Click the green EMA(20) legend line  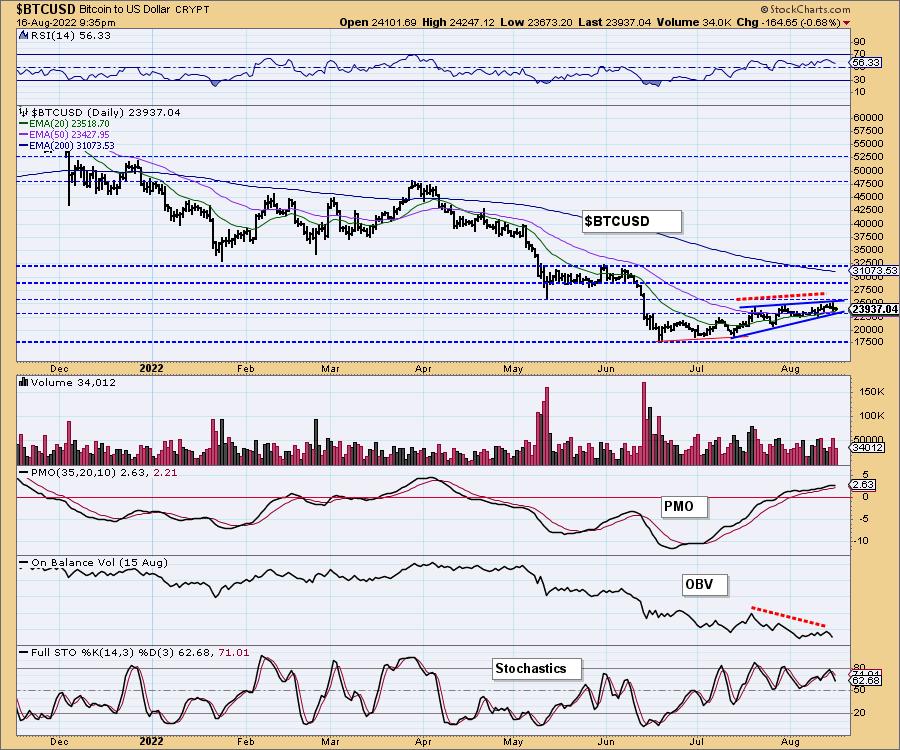point(24,123)
